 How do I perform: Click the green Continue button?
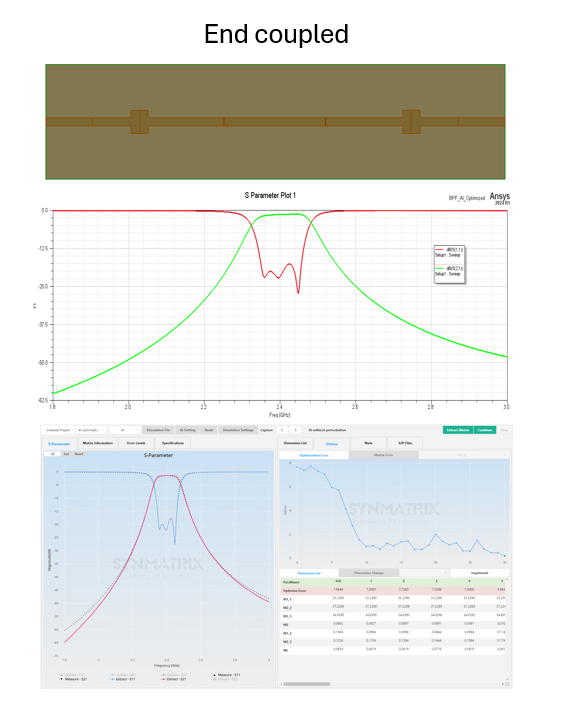point(485,430)
